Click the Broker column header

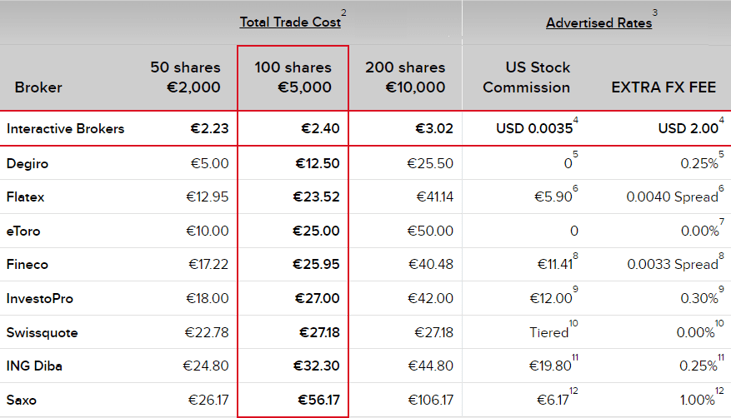[38, 87]
